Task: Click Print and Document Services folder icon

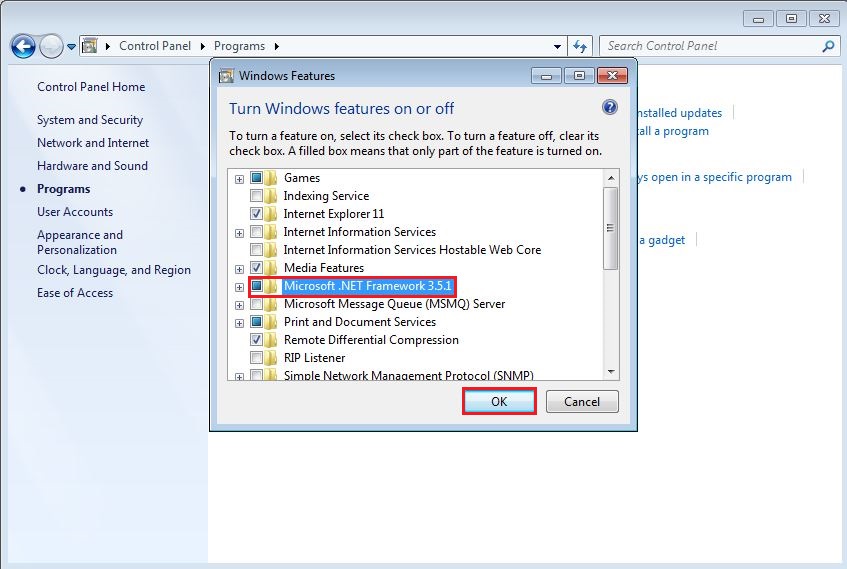Action: tap(271, 322)
